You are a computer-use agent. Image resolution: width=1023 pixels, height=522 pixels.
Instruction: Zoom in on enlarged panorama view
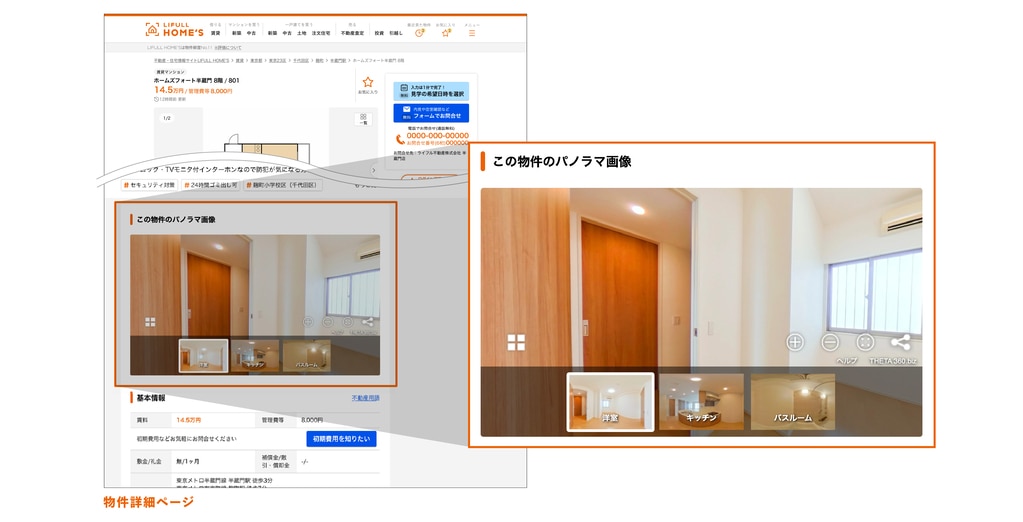(x=795, y=342)
